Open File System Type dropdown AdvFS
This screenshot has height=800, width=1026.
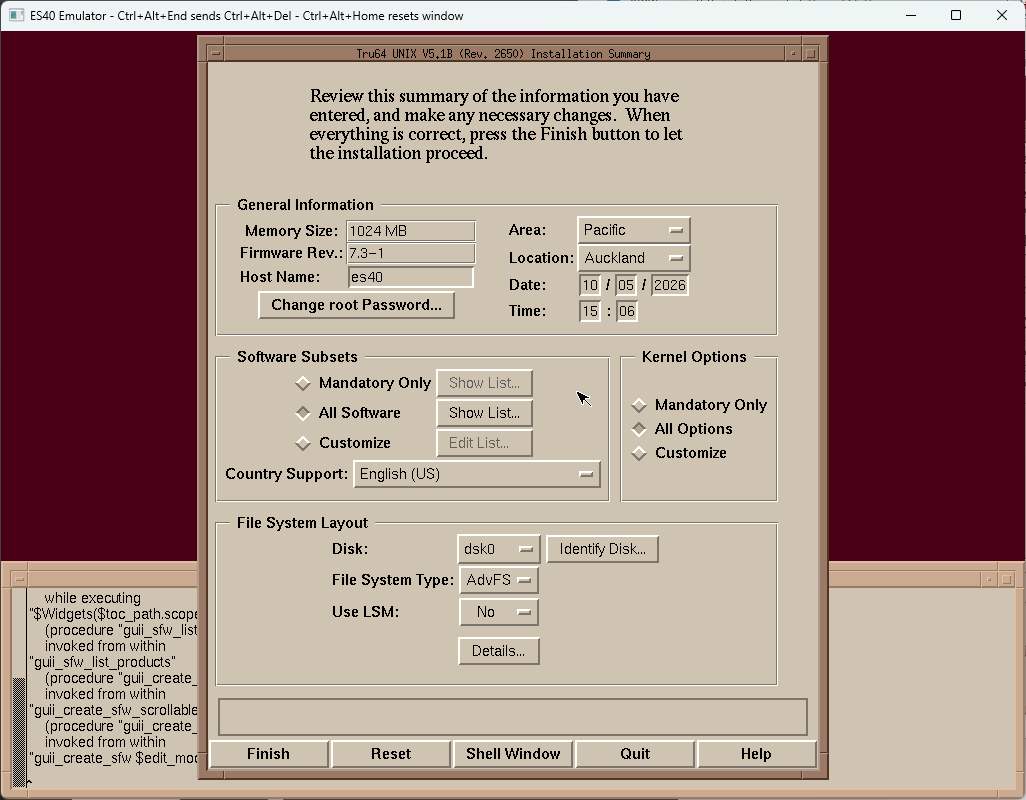point(499,580)
